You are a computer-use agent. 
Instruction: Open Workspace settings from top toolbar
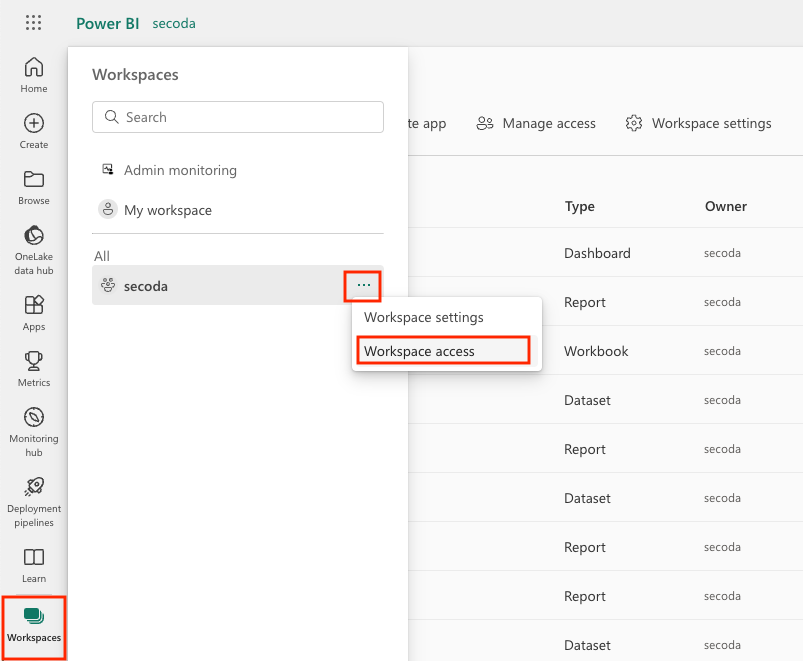click(x=698, y=124)
